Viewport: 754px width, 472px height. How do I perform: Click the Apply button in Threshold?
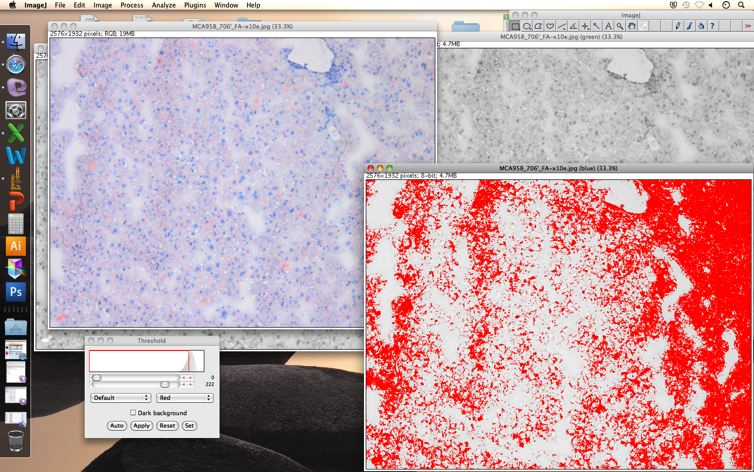tap(141, 426)
